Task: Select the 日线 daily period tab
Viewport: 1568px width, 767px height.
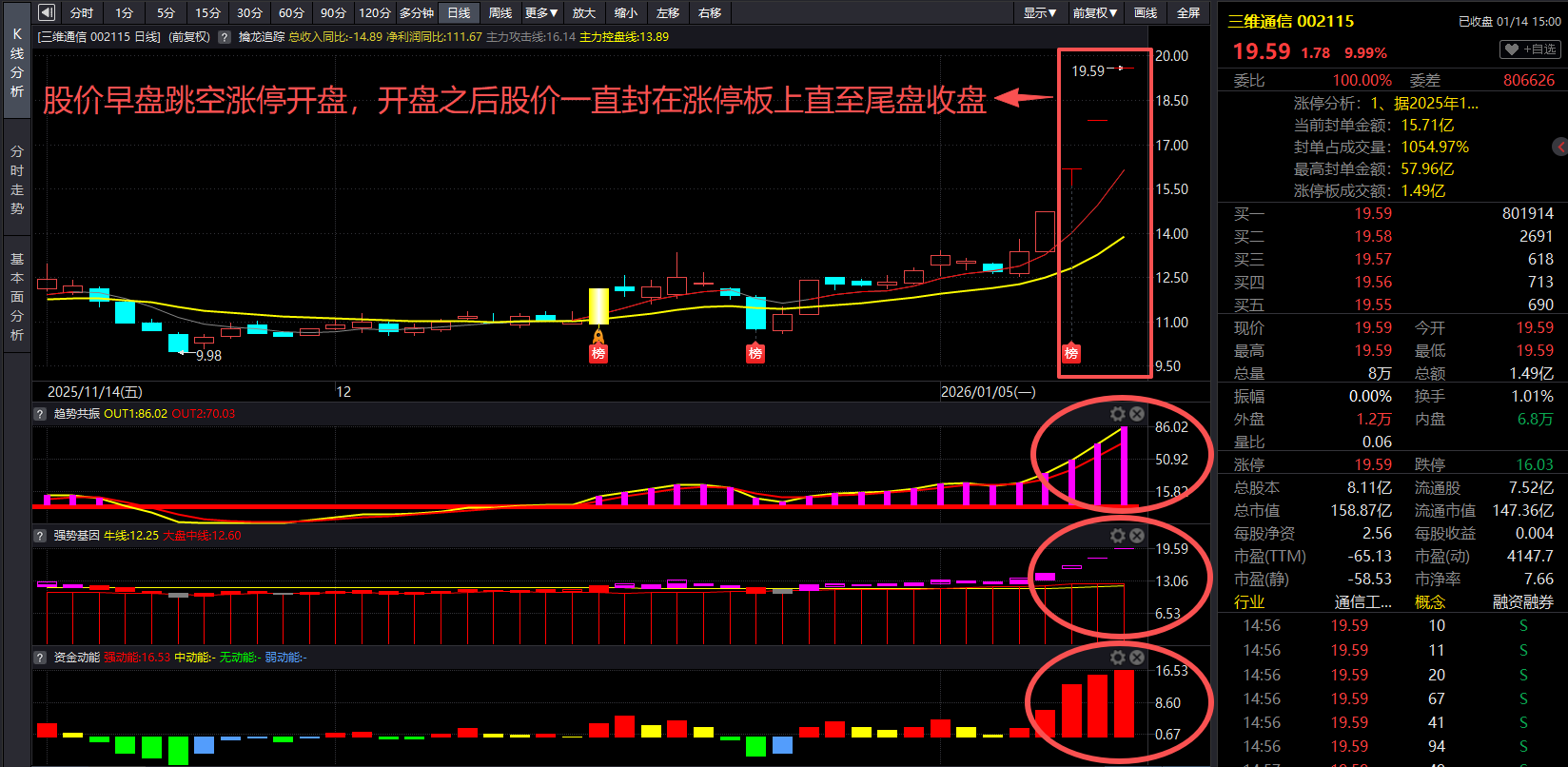Action: pyautogui.click(x=459, y=12)
